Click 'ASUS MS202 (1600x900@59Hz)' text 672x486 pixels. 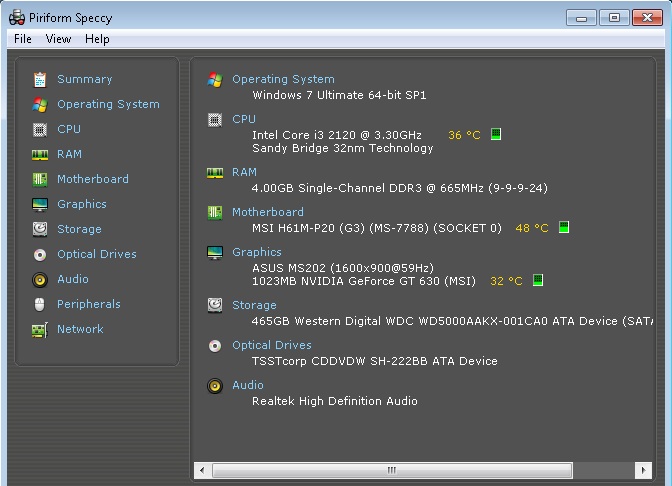pyautogui.click(x=343, y=268)
